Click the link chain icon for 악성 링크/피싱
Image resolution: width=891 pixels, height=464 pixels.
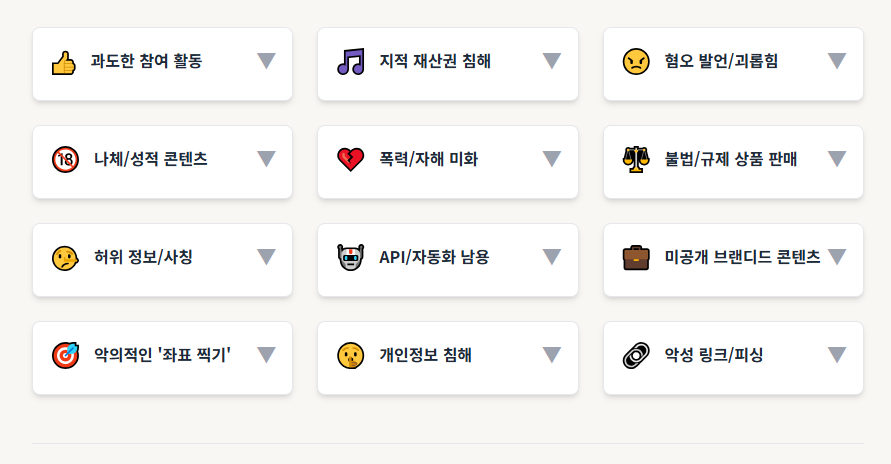[636, 356]
